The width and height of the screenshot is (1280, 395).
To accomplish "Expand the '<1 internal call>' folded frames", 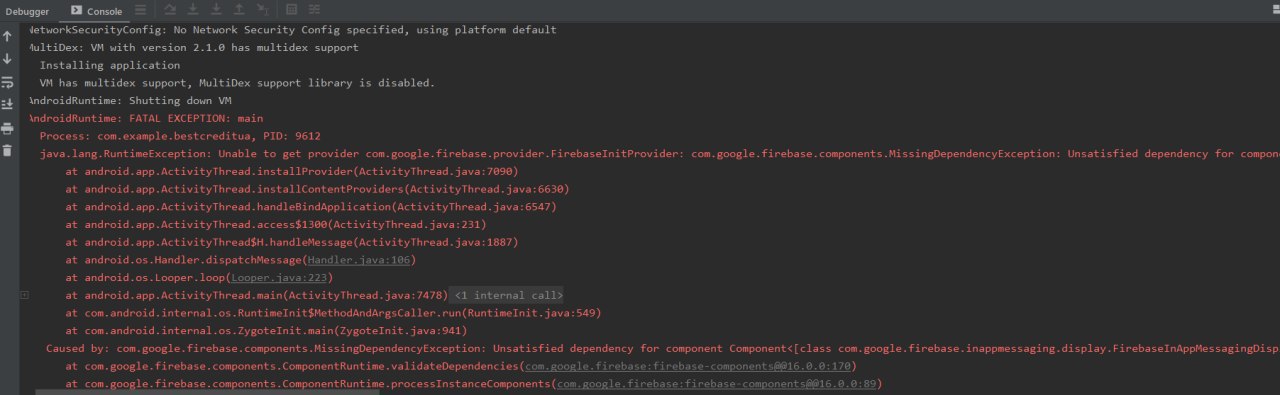I will tap(508, 296).
